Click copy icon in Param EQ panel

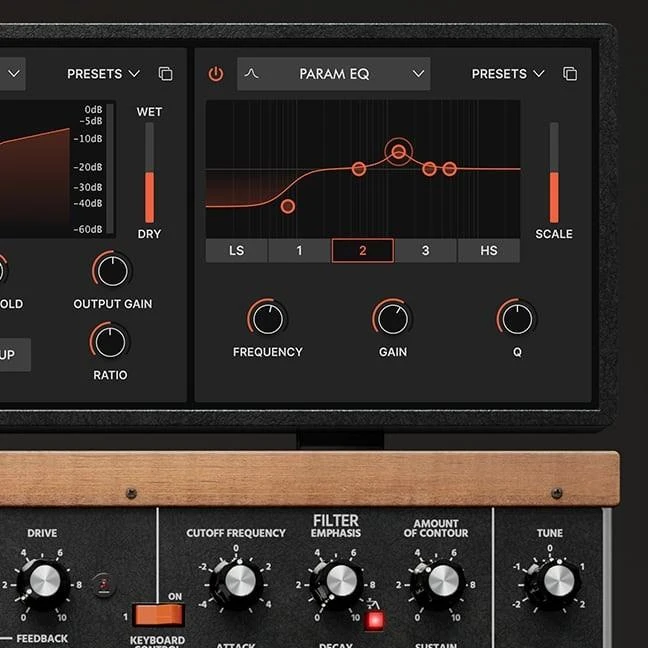tap(570, 74)
